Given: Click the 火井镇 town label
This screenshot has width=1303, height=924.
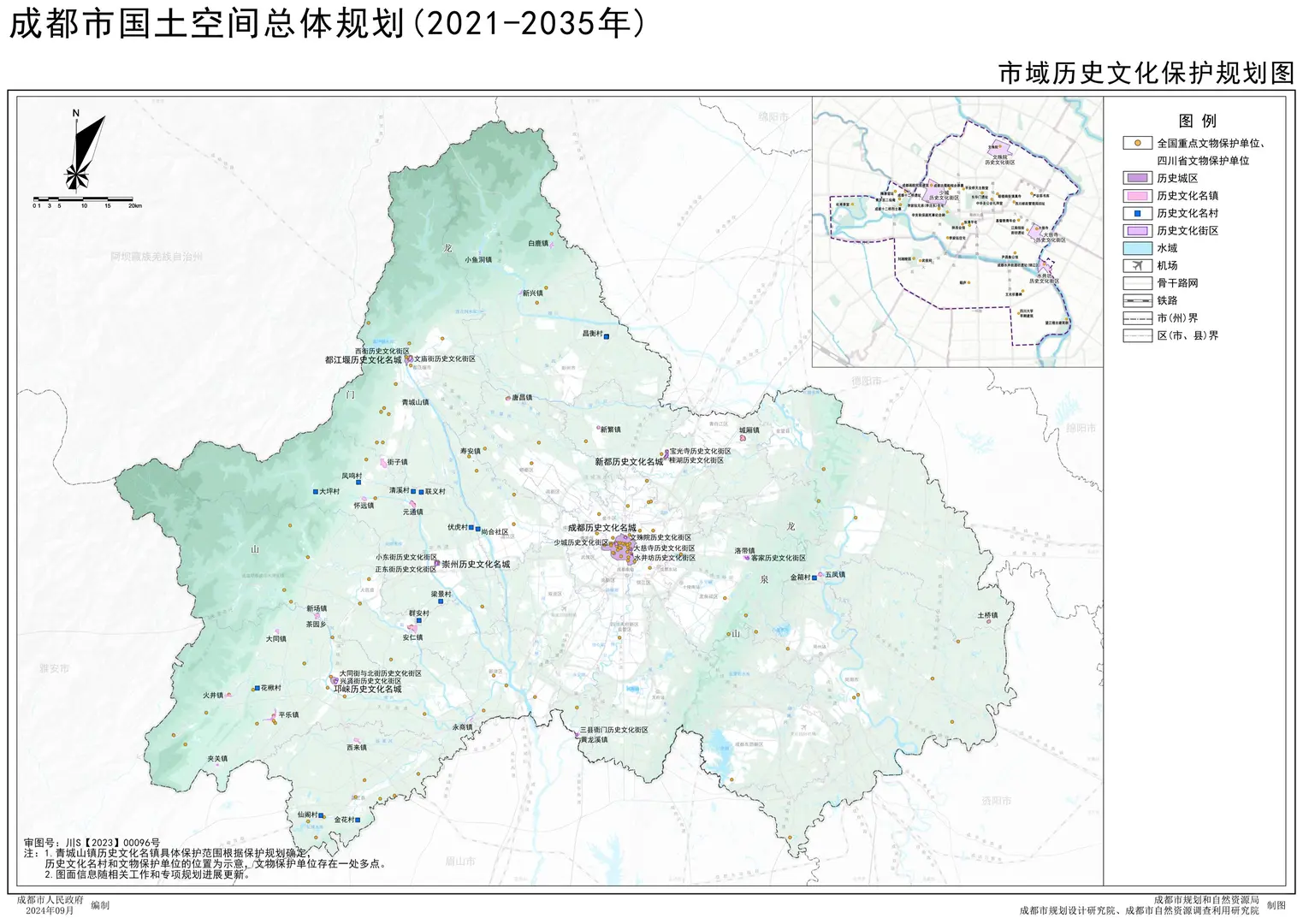Looking at the screenshot, I should point(213,696).
